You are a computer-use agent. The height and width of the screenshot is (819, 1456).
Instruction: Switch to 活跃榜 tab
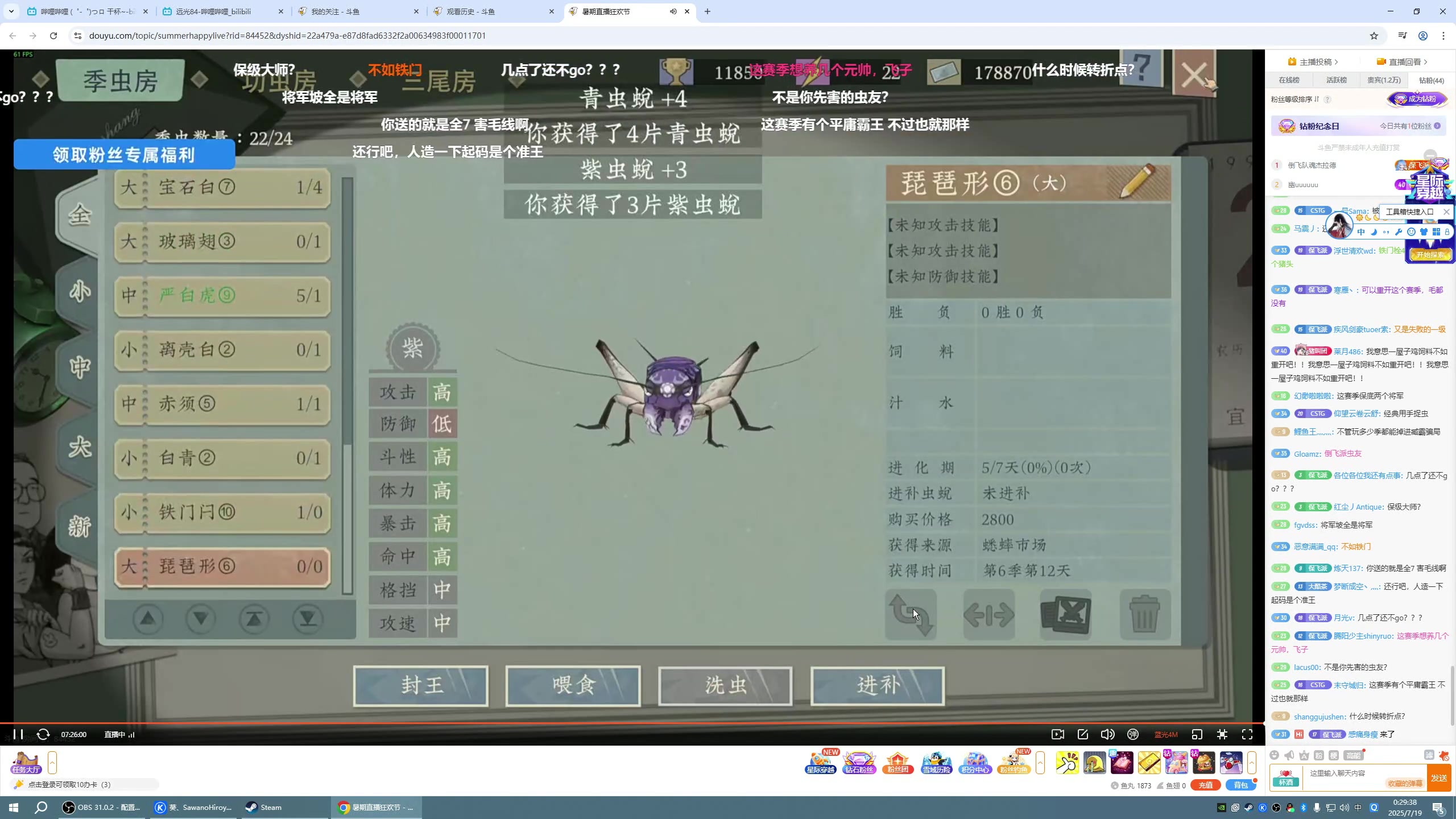(1337, 80)
